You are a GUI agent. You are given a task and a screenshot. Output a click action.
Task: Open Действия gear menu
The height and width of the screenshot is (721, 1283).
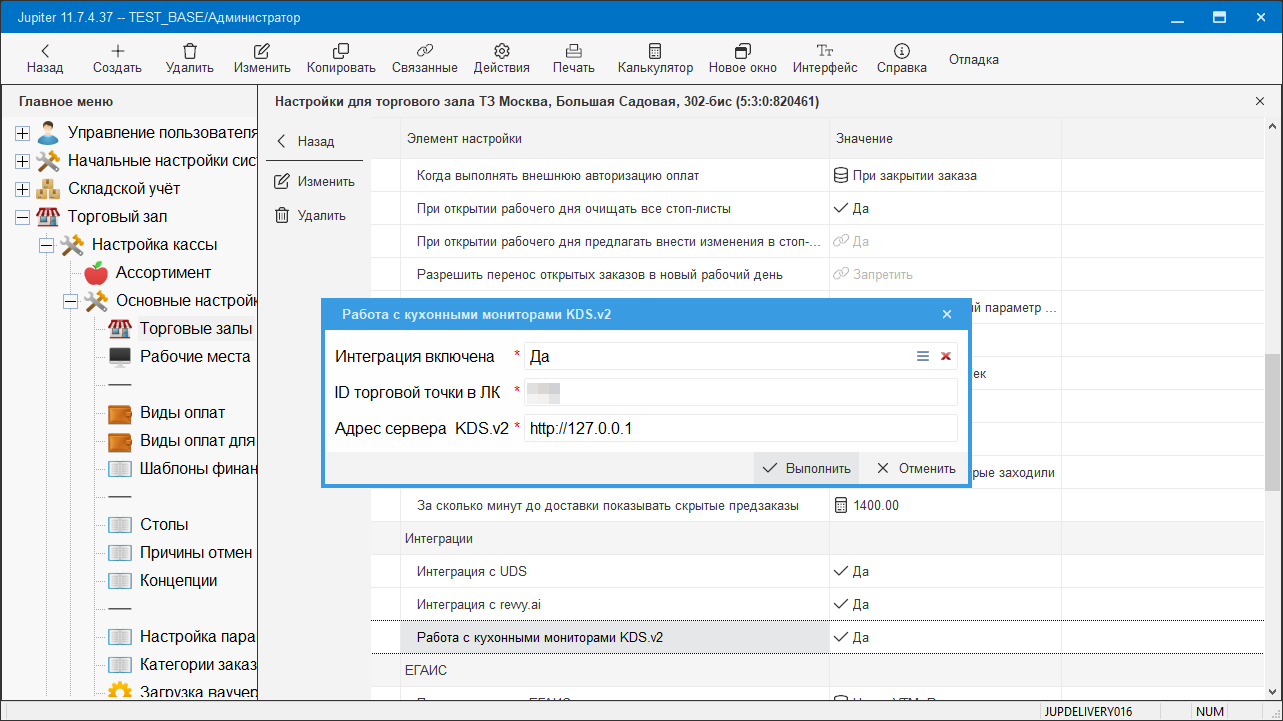click(502, 51)
